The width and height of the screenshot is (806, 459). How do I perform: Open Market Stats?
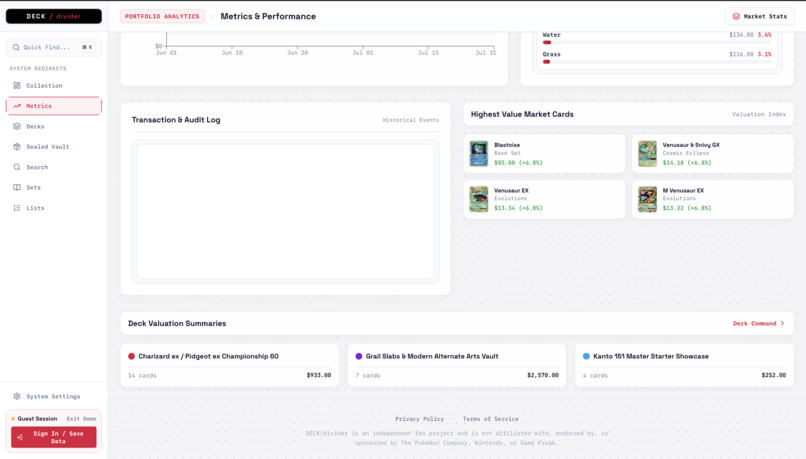pyautogui.click(x=759, y=16)
